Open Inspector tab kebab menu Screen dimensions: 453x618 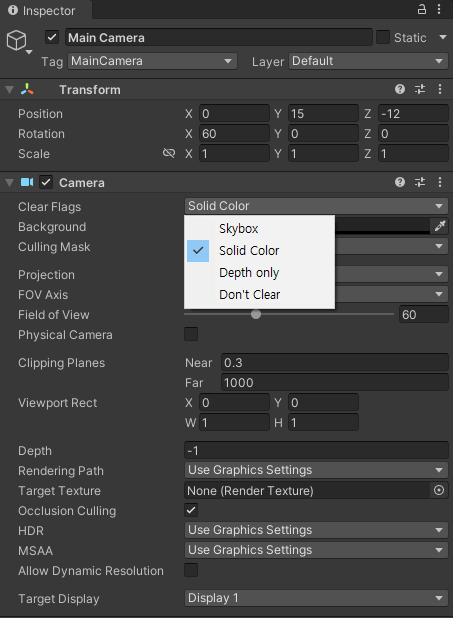439,9
